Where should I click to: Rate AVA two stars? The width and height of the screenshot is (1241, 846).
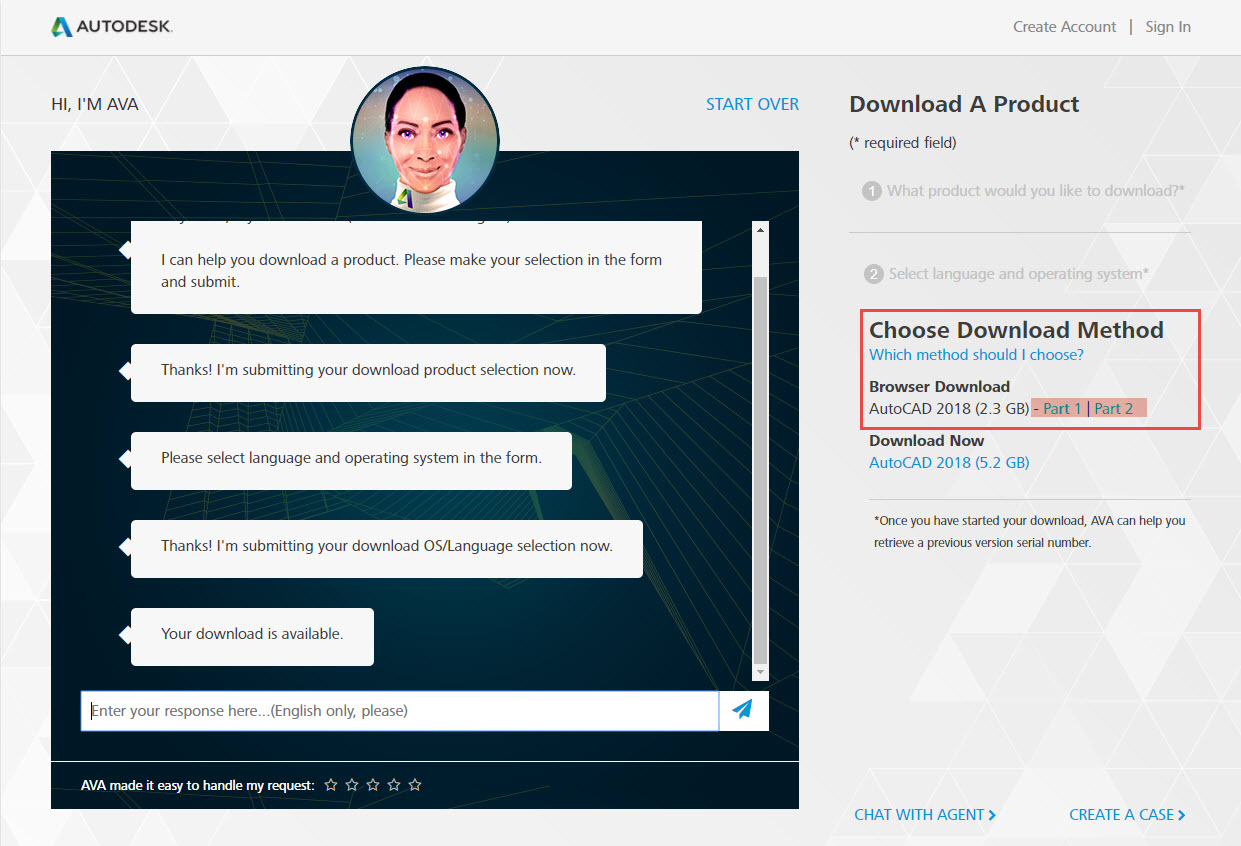pyautogui.click(x=352, y=785)
